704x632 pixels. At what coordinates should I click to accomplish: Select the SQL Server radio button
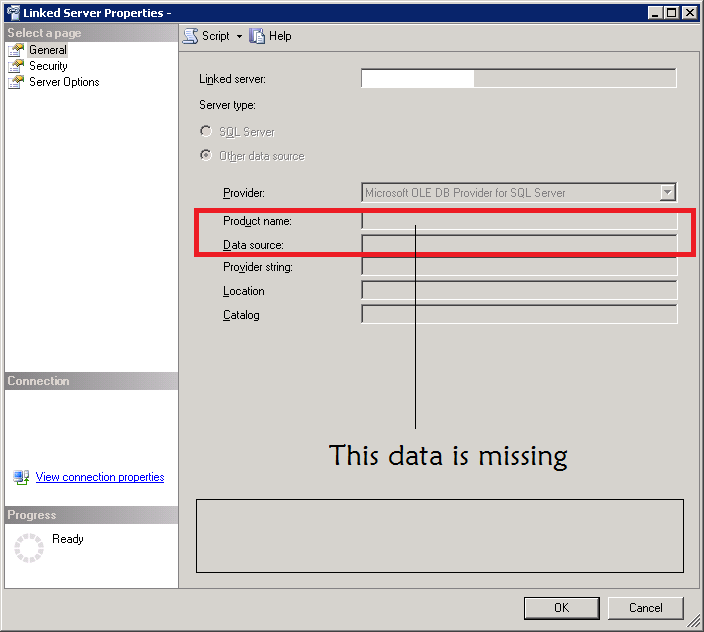[x=206, y=131]
